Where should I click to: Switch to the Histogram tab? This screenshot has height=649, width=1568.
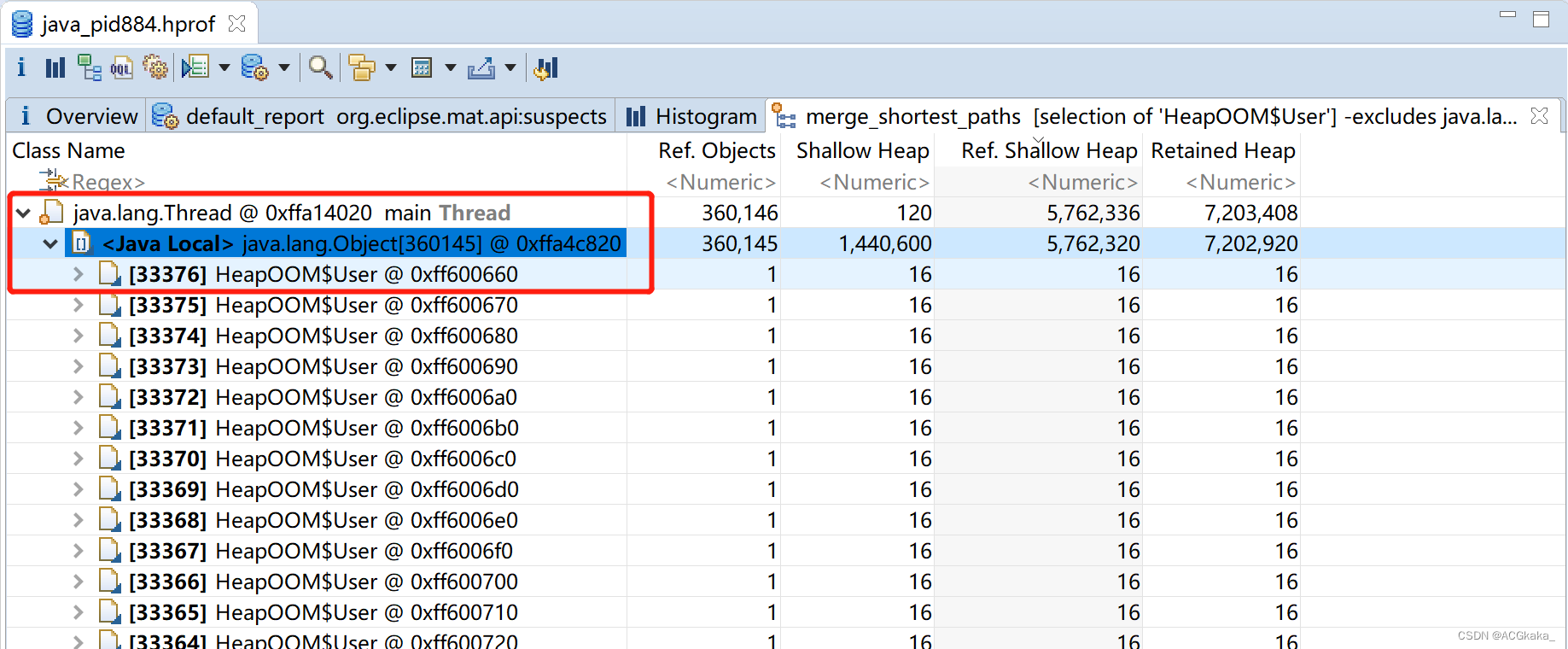pos(691,116)
